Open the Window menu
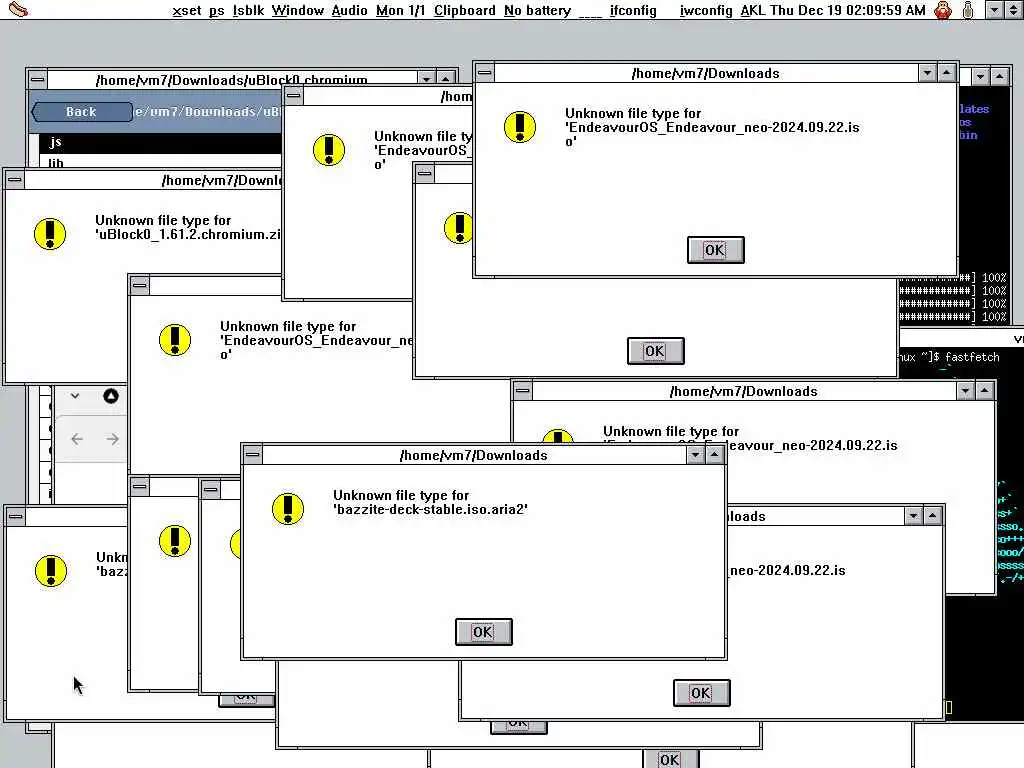Viewport: 1024px width, 768px height. (x=298, y=10)
